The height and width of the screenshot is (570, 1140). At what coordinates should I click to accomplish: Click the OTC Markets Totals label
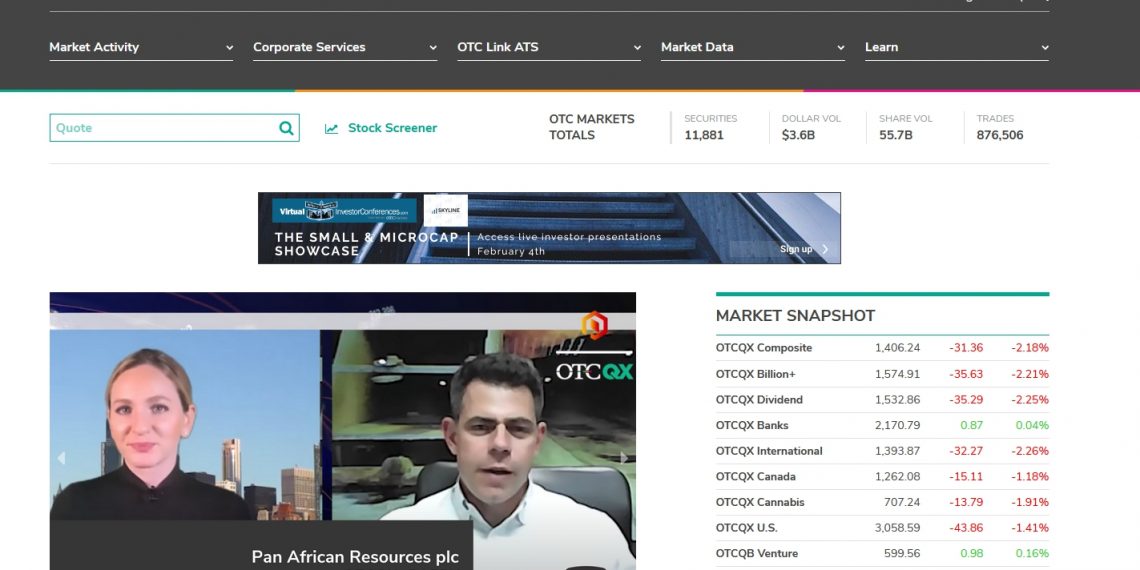[592, 127]
